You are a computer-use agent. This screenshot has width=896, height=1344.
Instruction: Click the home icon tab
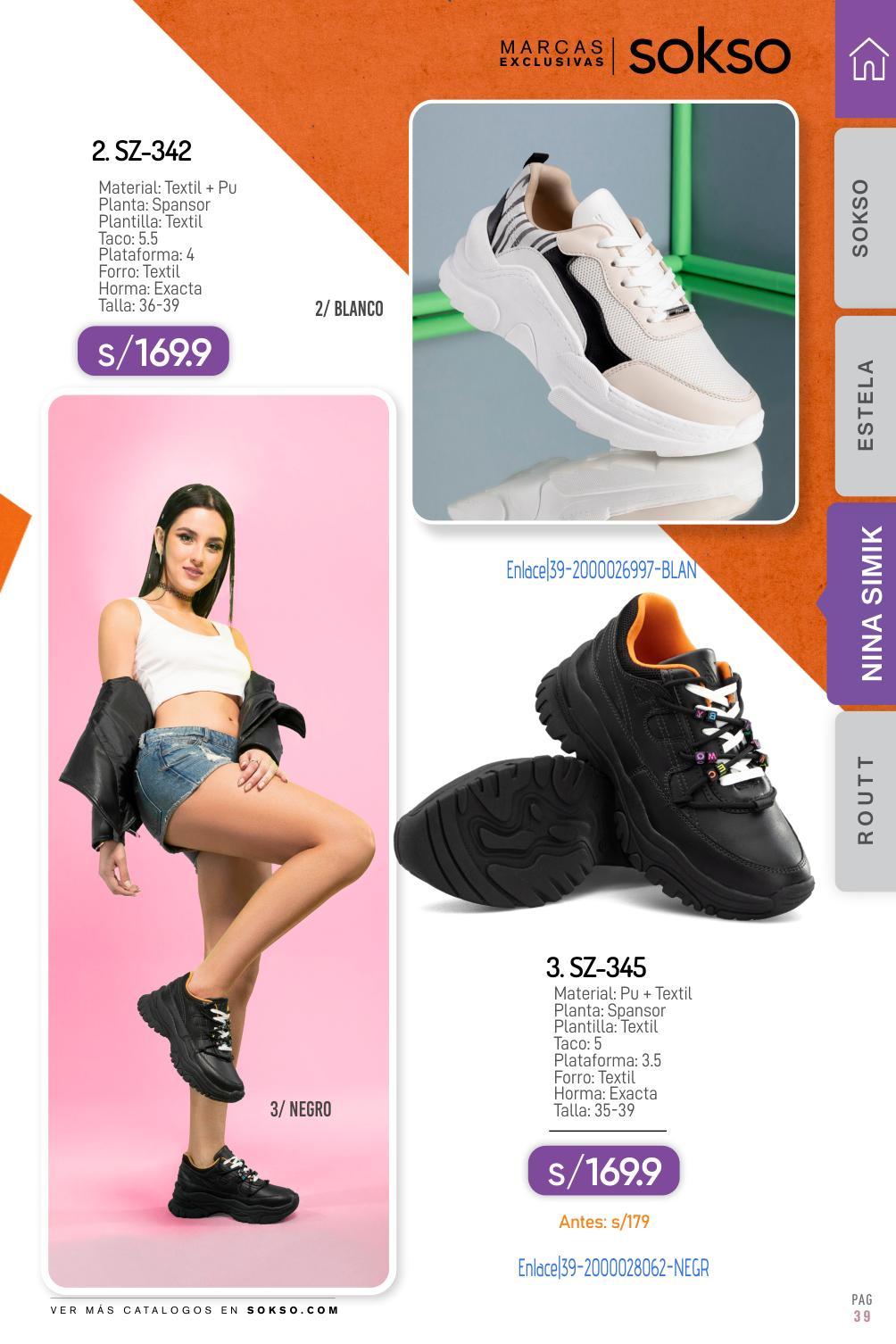(867, 59)
